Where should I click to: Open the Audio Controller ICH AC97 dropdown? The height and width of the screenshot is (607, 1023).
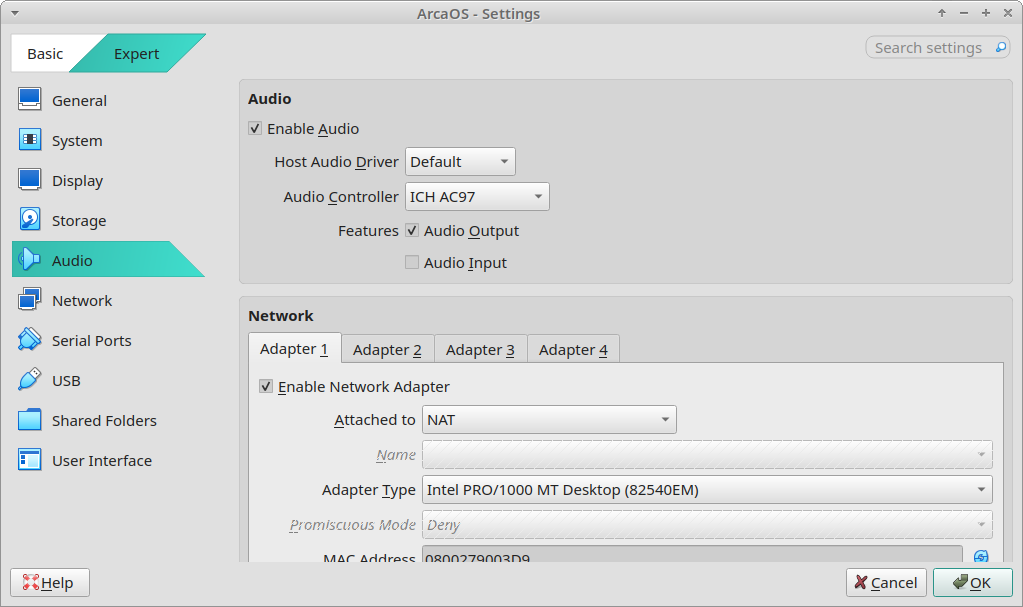pyautogui.click(x=477, y=196)
